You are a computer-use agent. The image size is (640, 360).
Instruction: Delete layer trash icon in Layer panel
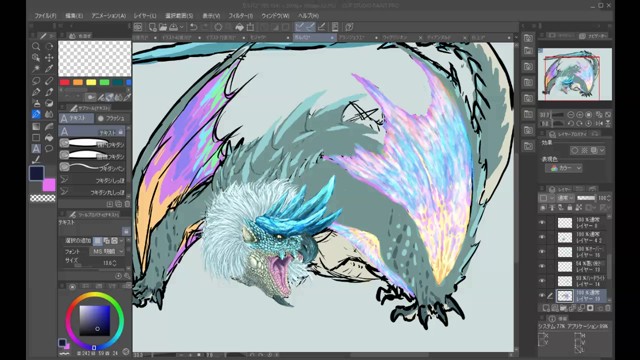pos(608,308)
